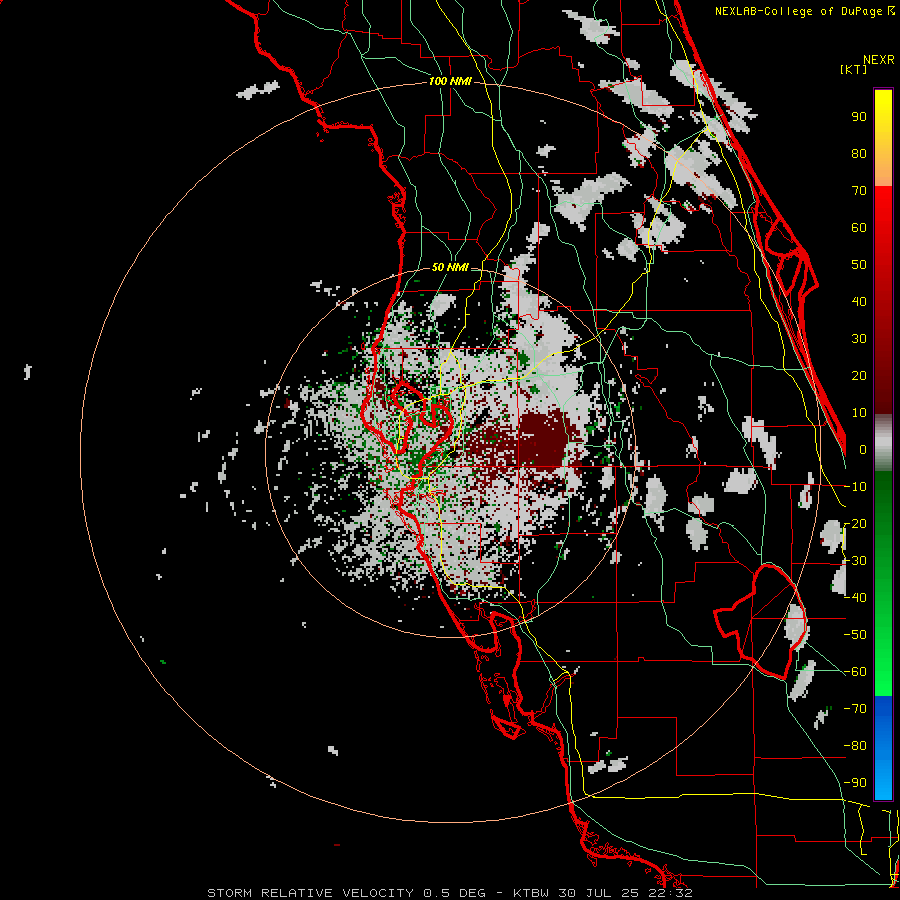Image resolution: width=900 pixels, height=900 pixels.
Task: Click the large dark red velocity patch
Action: [x=542, y=439]
